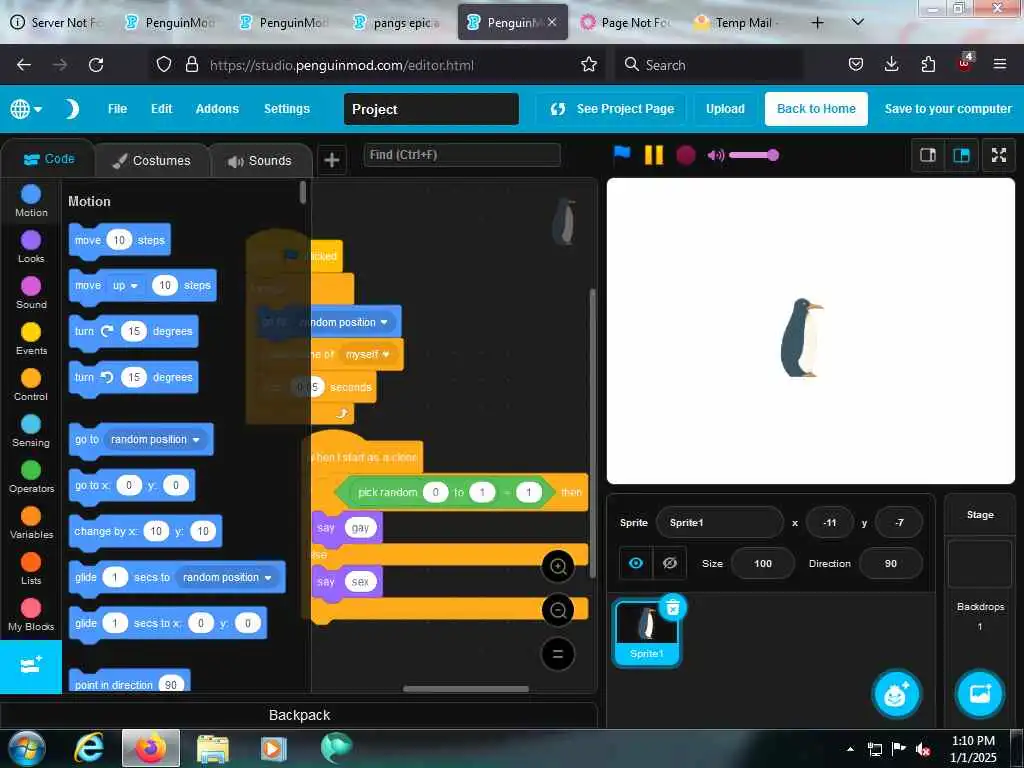The width and height of the screenshot is (1024, 768).
Task: Zoom in the code workspace
Action: [x=558, y=566]
